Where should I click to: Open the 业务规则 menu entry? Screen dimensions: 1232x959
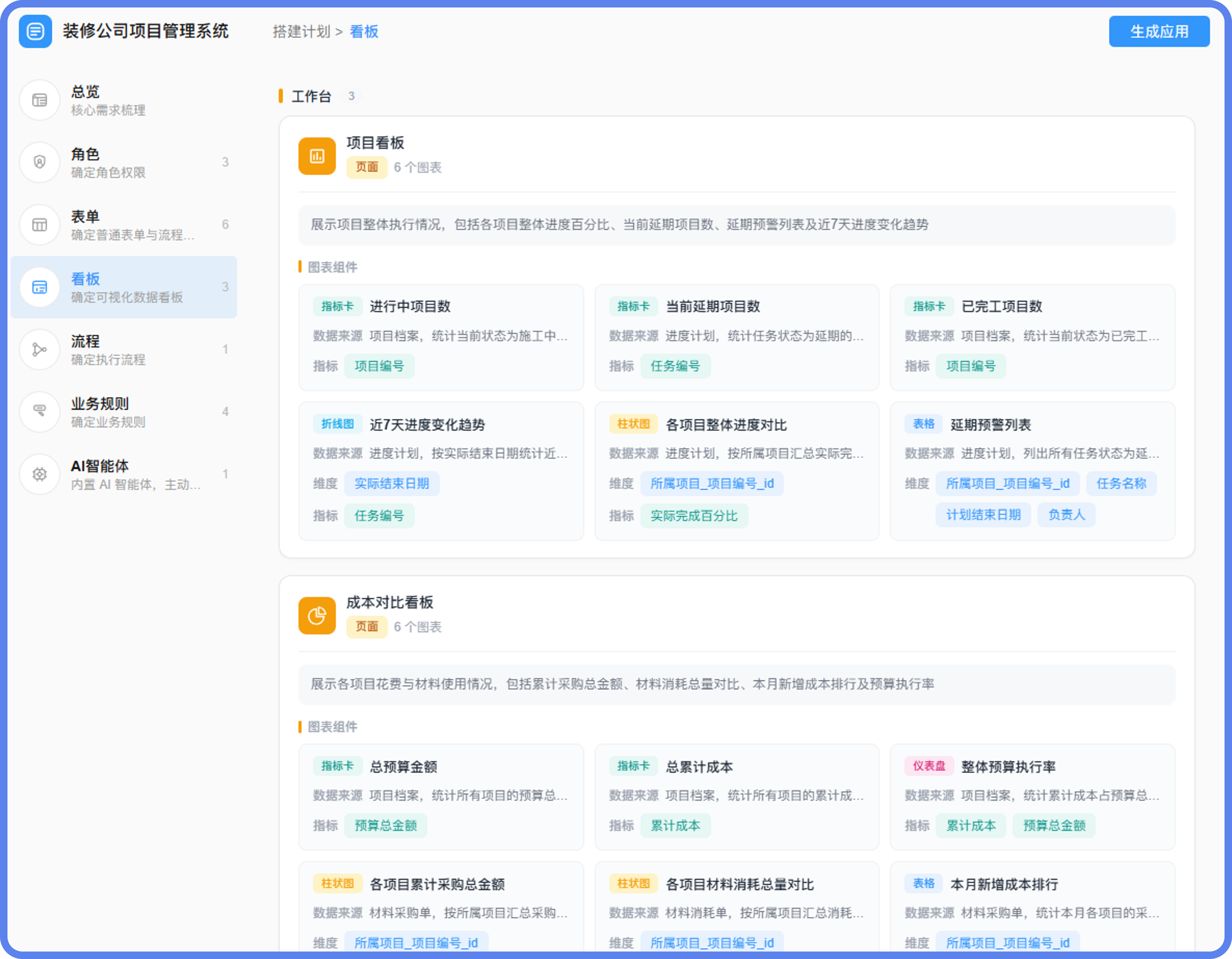click(x=124, y=412)
